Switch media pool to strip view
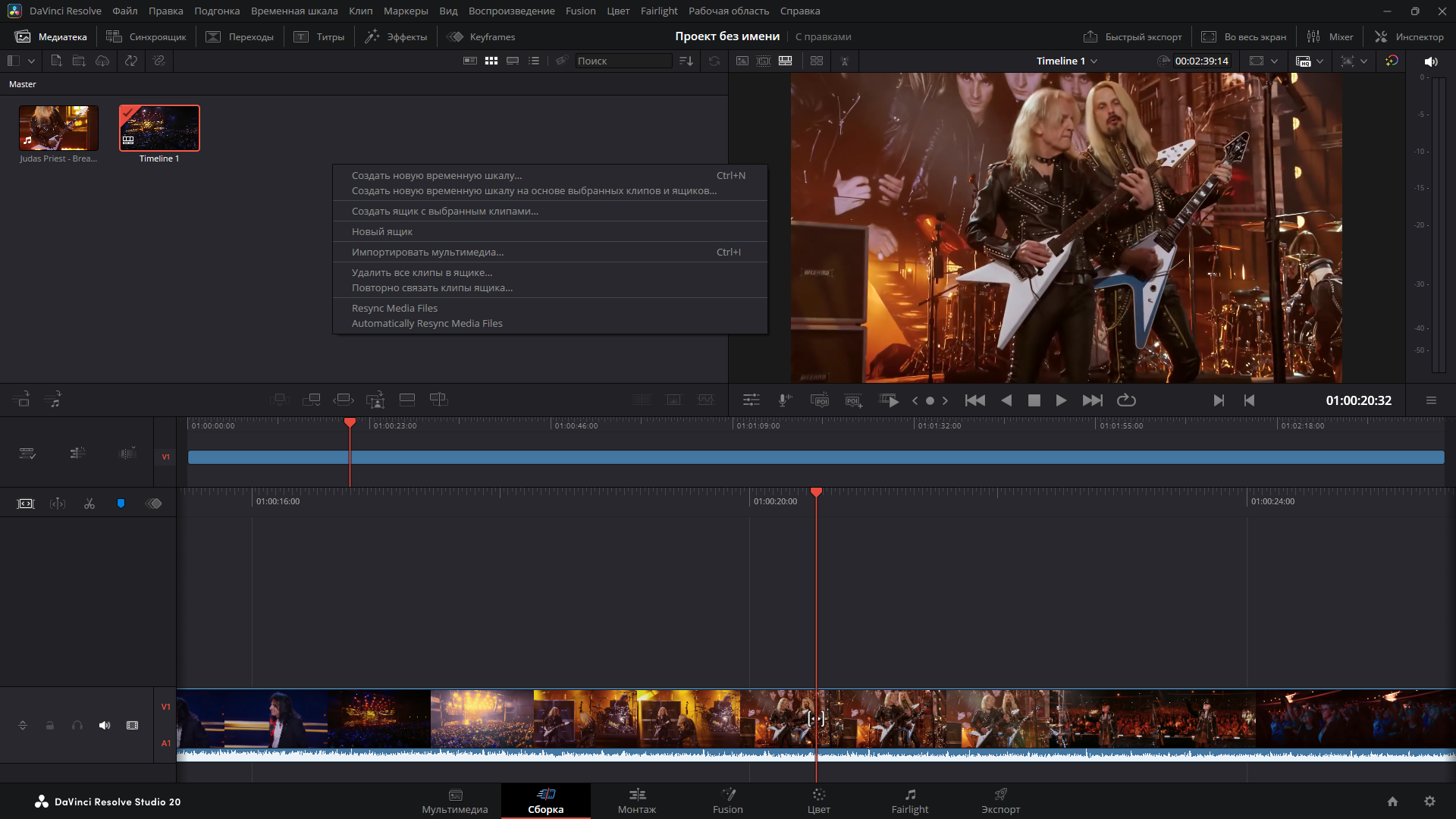The width and height of the screenshot is (1456, 819). click(513, 61)
